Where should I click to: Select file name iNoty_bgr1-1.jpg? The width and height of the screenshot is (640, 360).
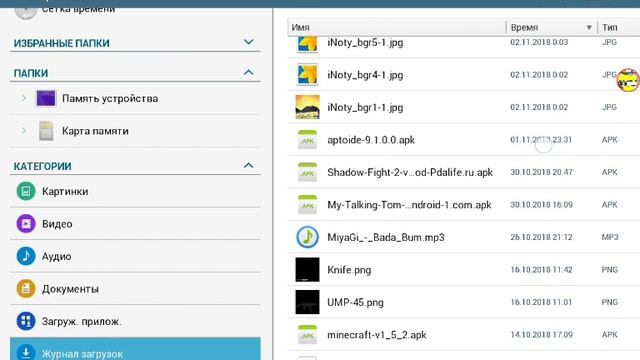(365, 107)
